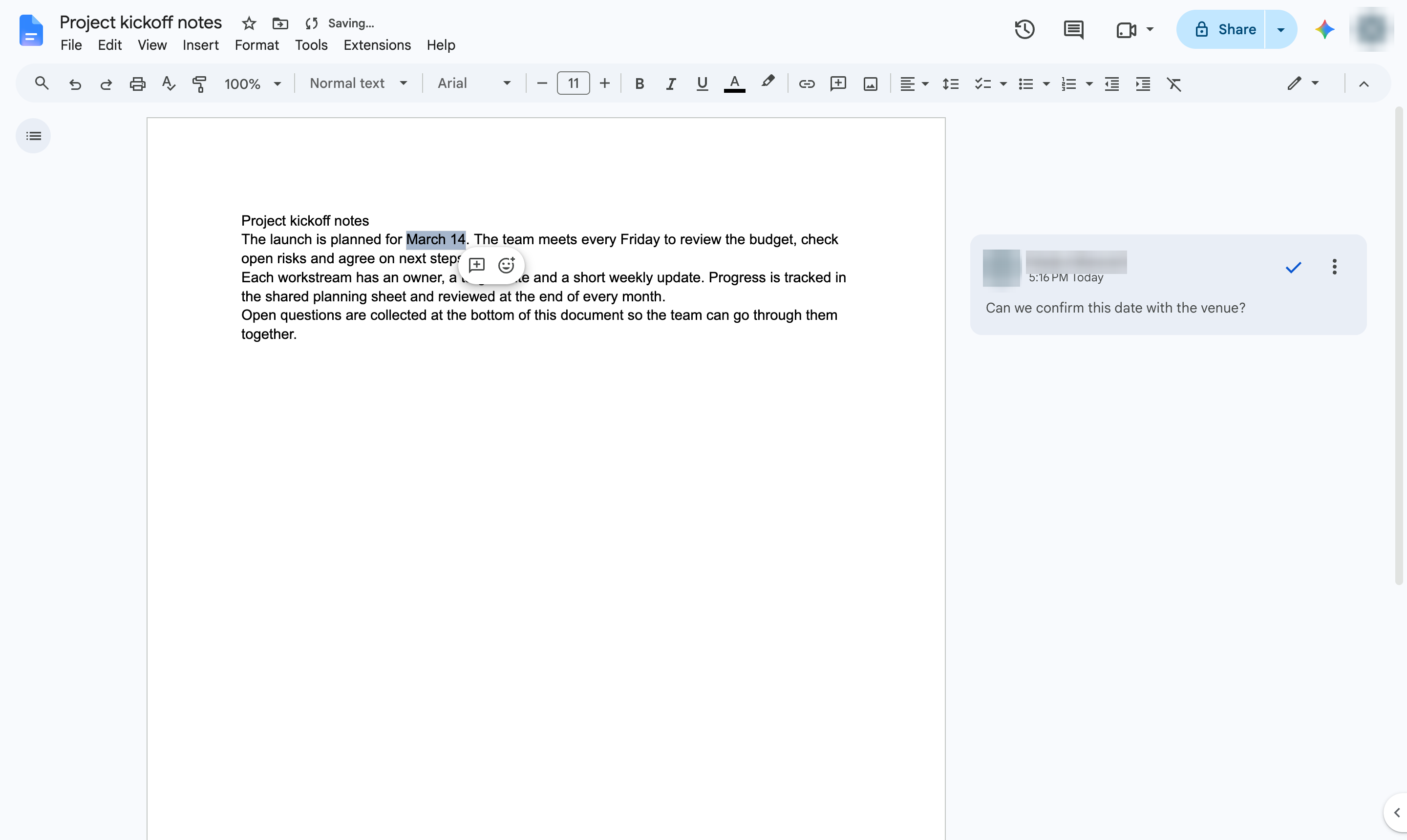Image resolution: width=1407 pixels, height=840 pixels.
Task: Open the zoom level dropdown
Action: [253, 84]
